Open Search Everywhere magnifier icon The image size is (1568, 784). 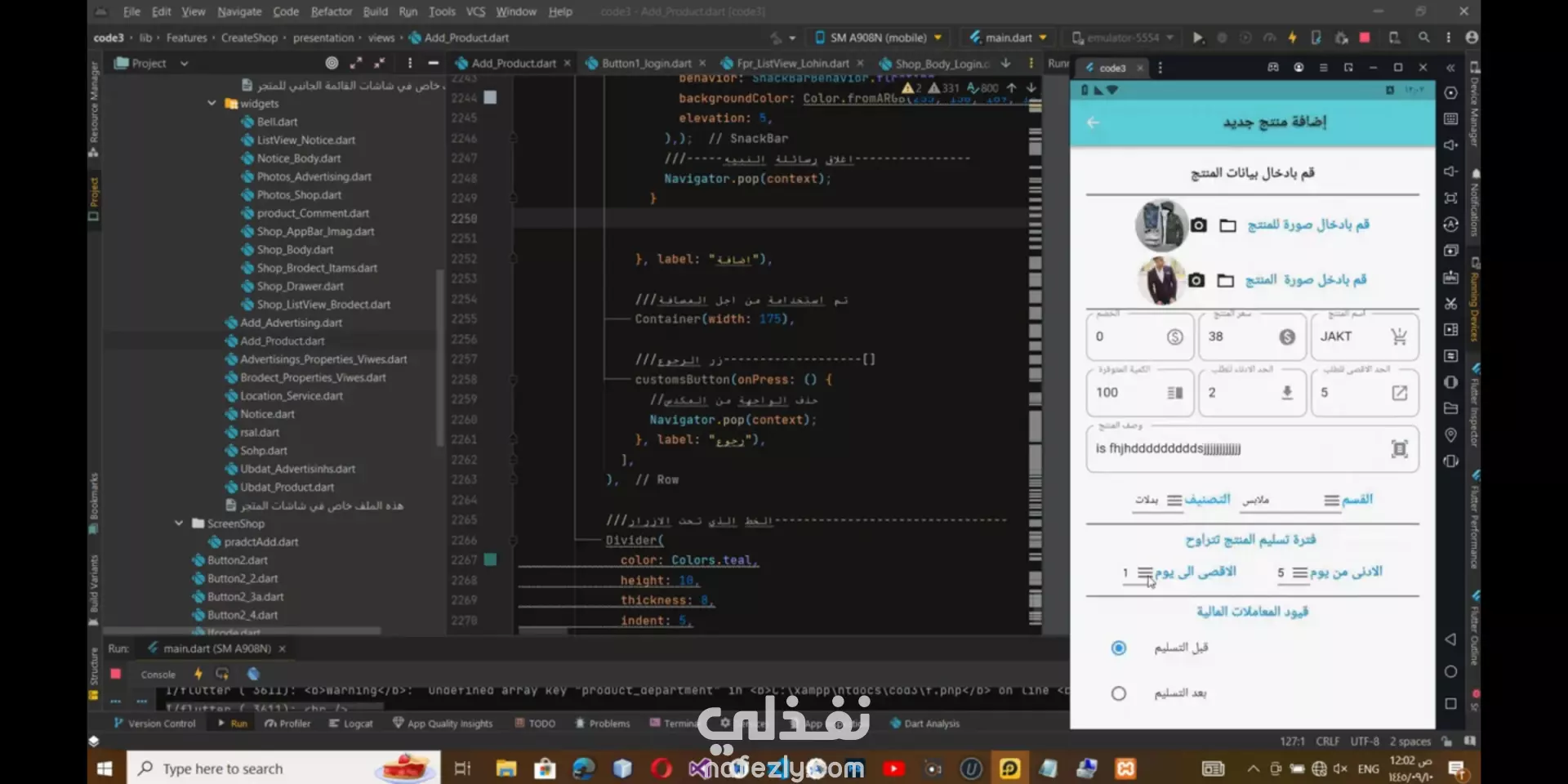click(1423, 38)
